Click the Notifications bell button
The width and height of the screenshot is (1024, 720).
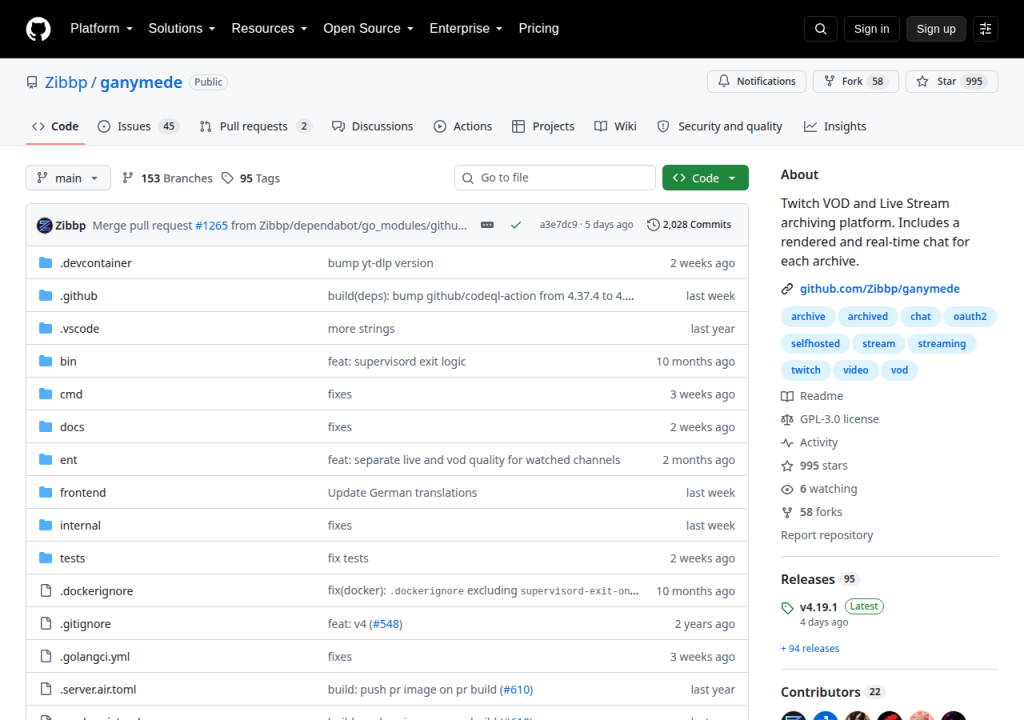click(x=756, y=81)
